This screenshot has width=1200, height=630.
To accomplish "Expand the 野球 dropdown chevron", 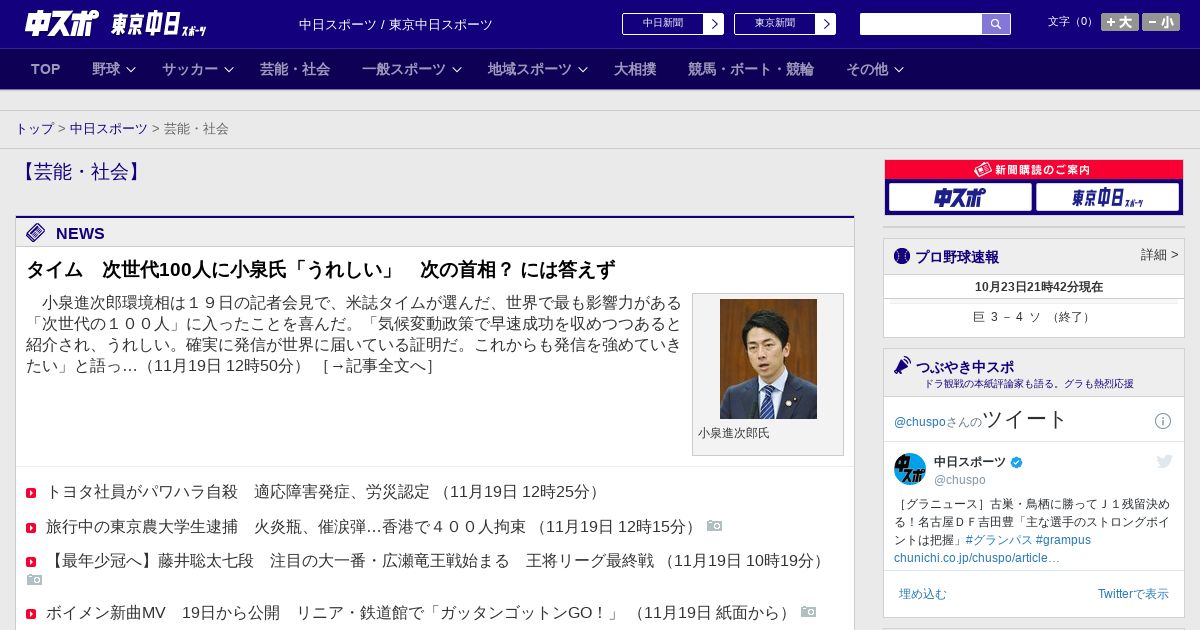I will pyautogui.click(x=131, y=70).
